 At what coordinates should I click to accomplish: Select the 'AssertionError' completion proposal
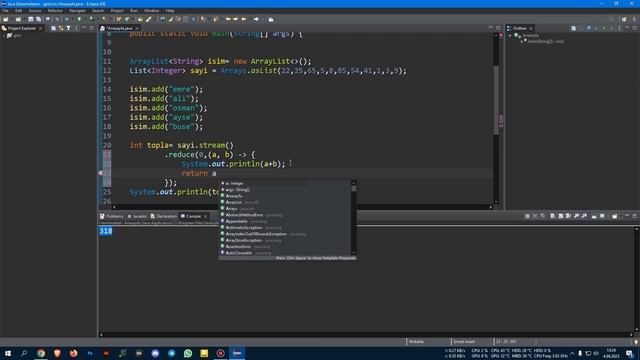point(285,247)
